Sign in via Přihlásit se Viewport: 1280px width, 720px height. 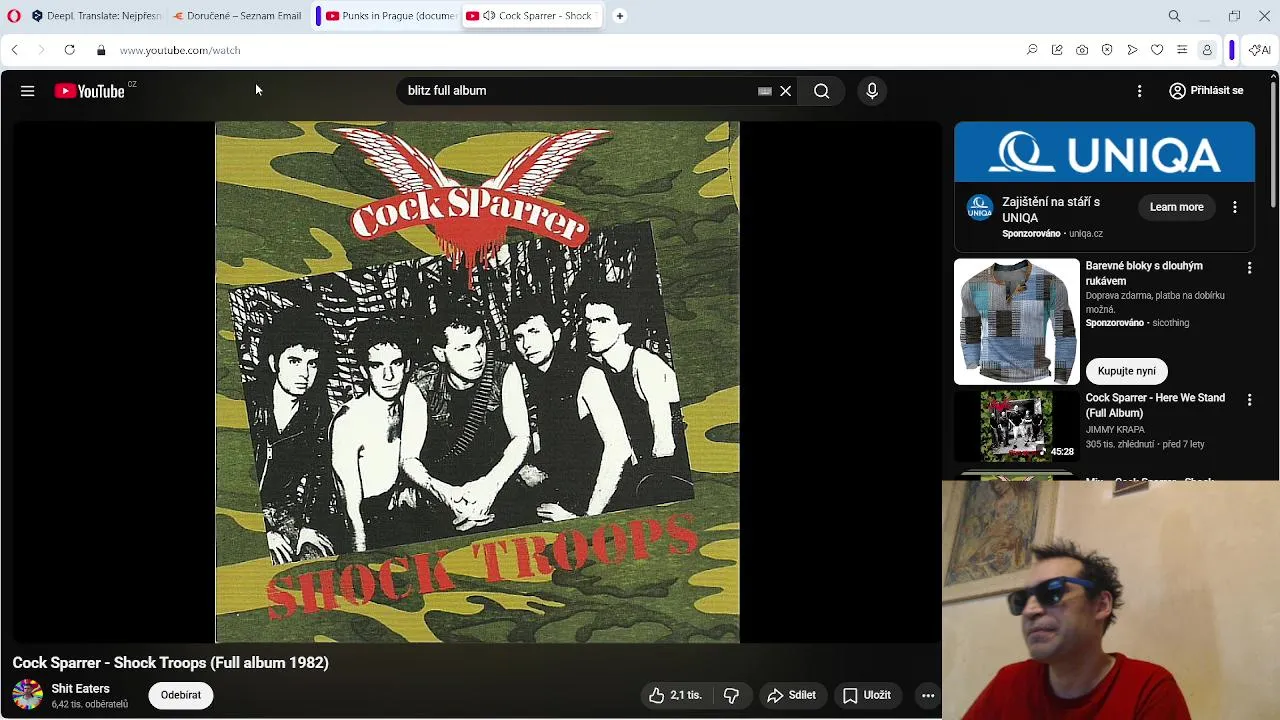[1207, 91]
